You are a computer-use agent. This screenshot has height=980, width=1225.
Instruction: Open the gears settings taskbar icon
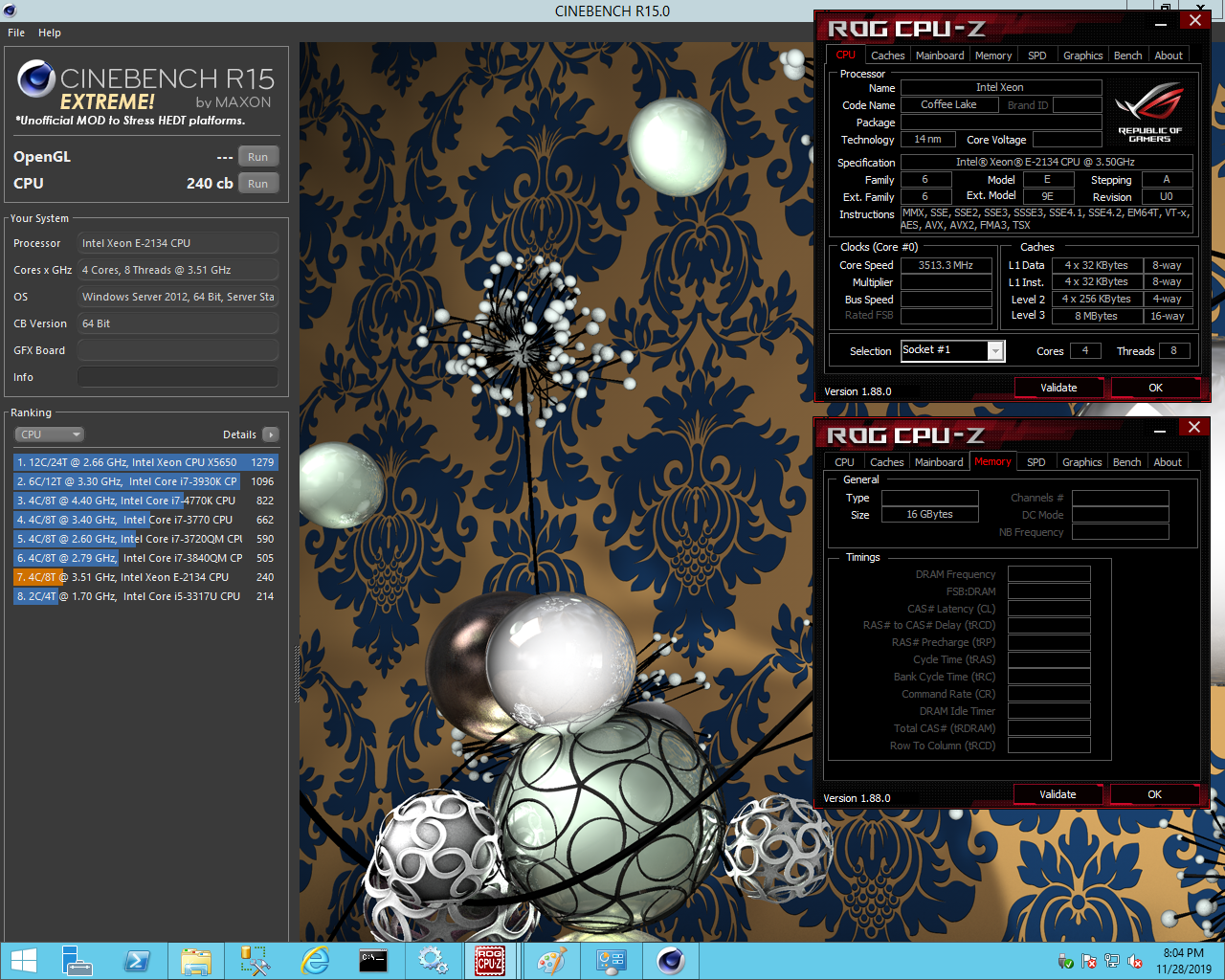click(433, 961)
